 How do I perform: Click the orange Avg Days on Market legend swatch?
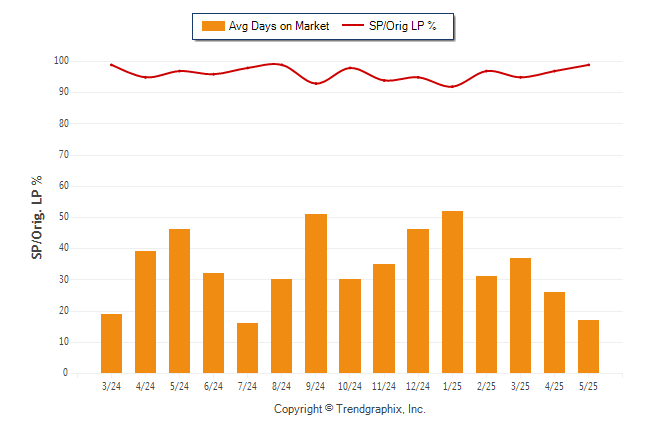click(213, 26)
